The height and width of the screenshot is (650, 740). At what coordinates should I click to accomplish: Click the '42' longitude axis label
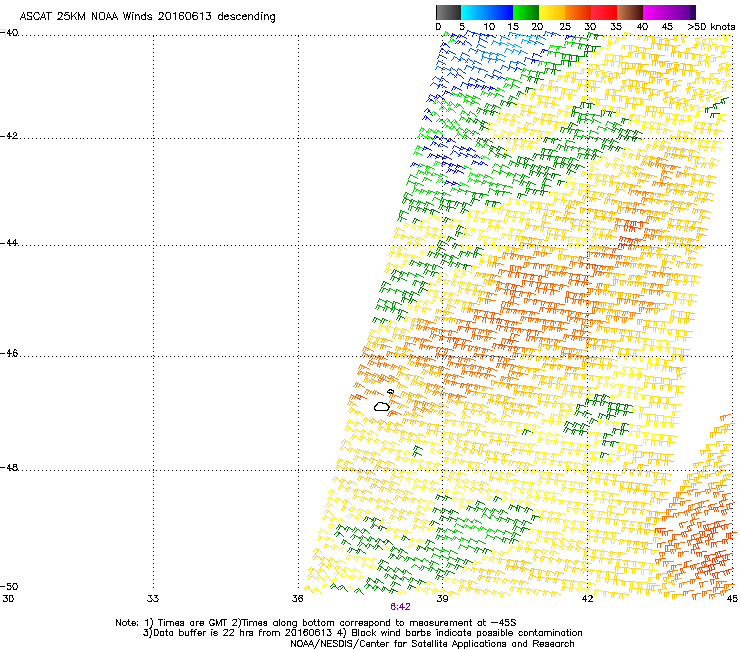[x=587, y=599]
